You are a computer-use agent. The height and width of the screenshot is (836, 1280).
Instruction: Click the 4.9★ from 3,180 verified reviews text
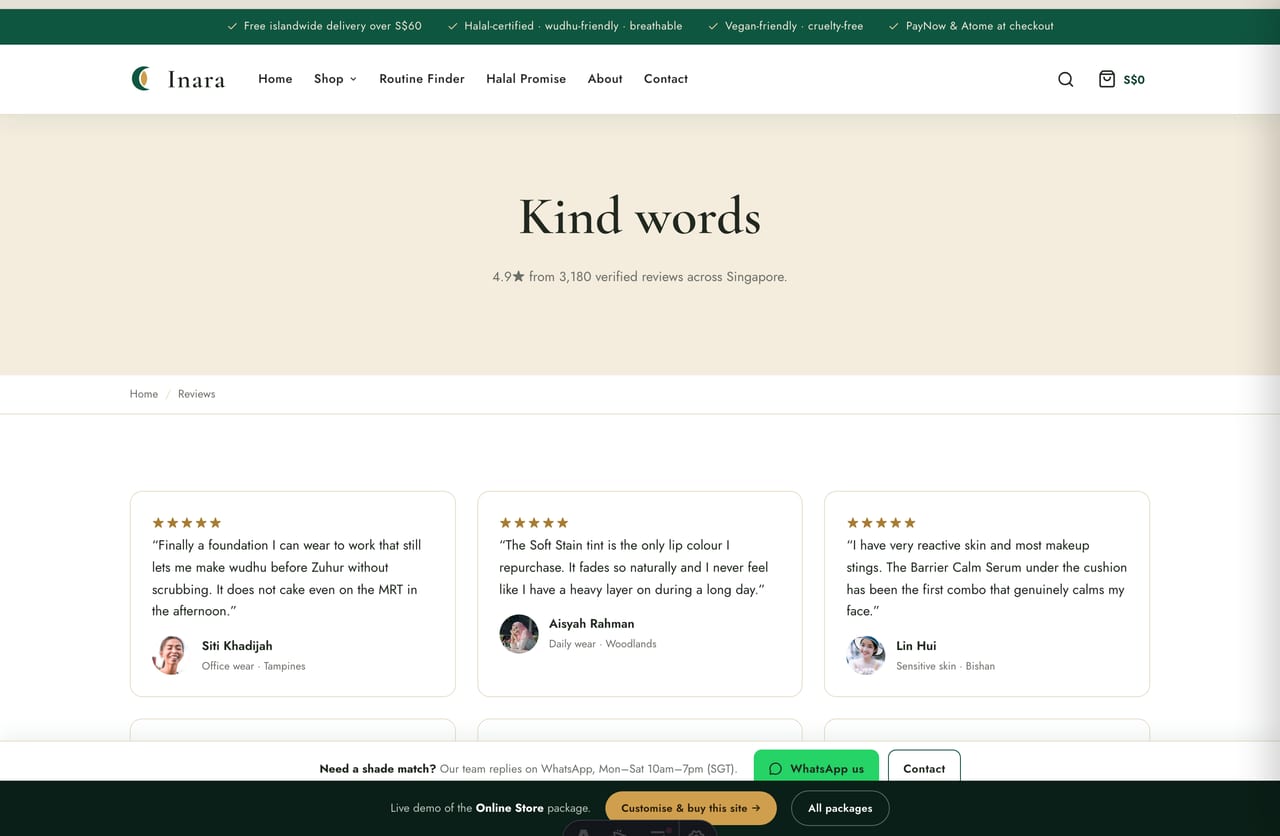640,277
